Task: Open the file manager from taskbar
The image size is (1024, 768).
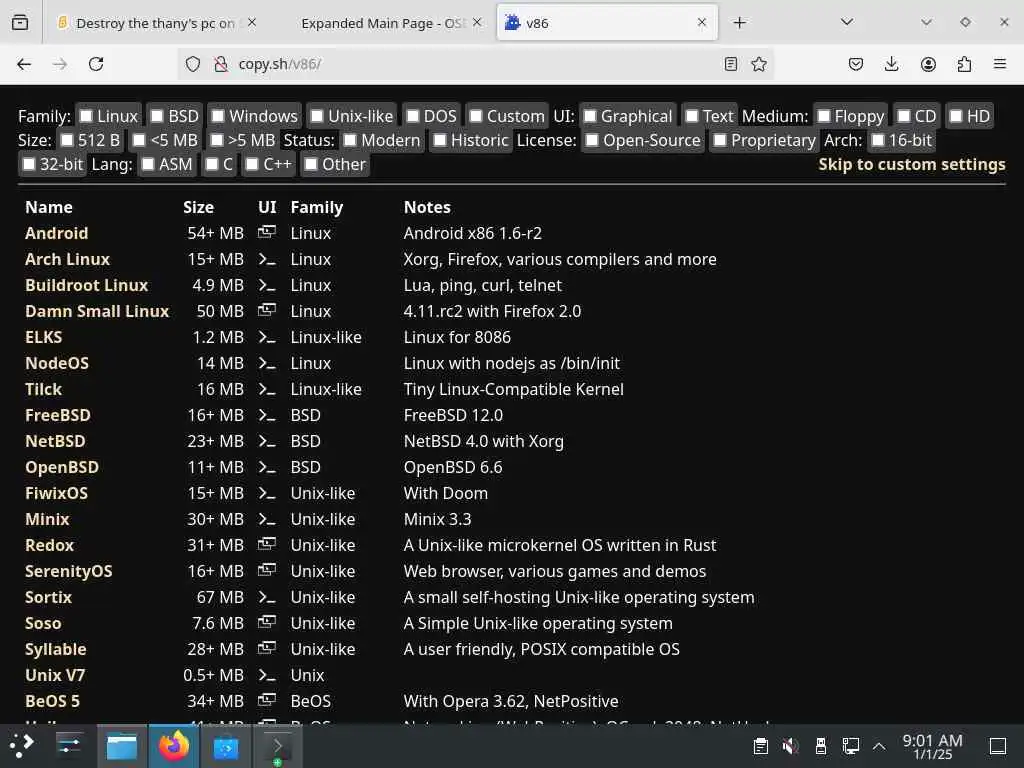Action: [121, 746]
